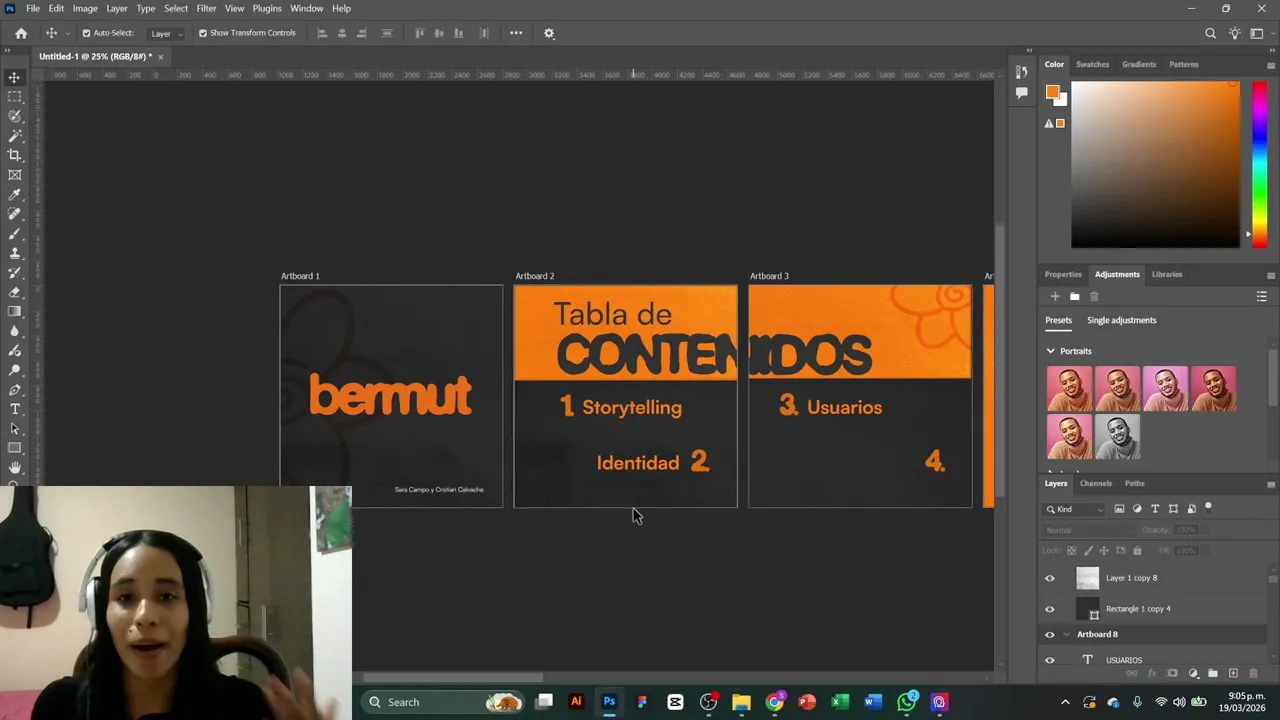Select the Clone Stamp tool
The width and height of the screenshot is (1280, 720).
point(14,253)
